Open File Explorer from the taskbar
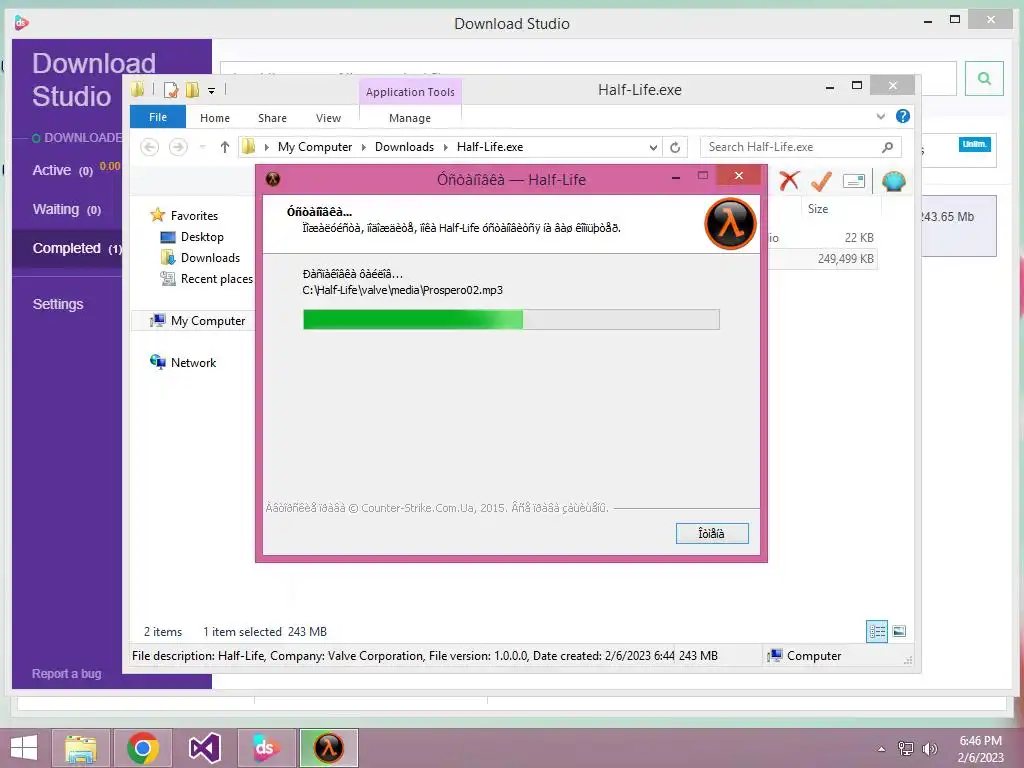The image size is (1024, 768). tap(80, 748)
